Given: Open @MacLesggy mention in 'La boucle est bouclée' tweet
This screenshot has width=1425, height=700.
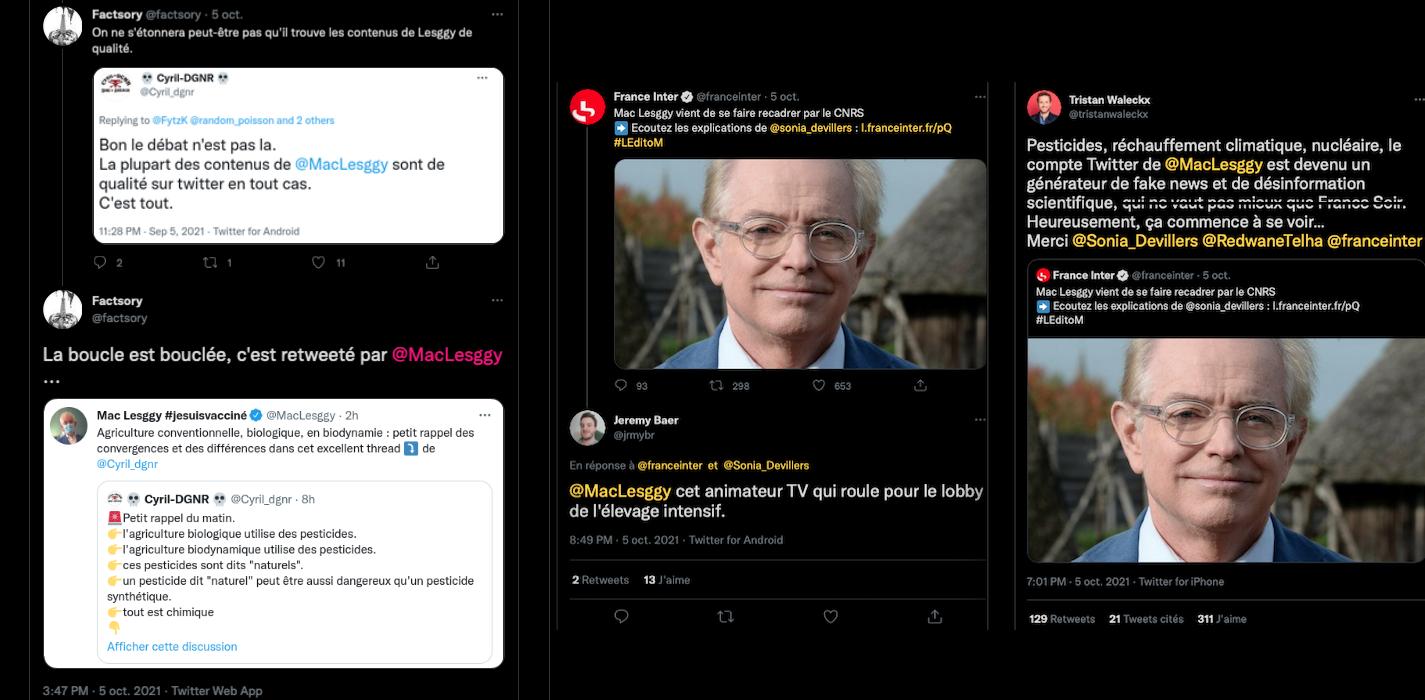Looking at the screenshot, I should pyautogui.click(x=447, y=355).
